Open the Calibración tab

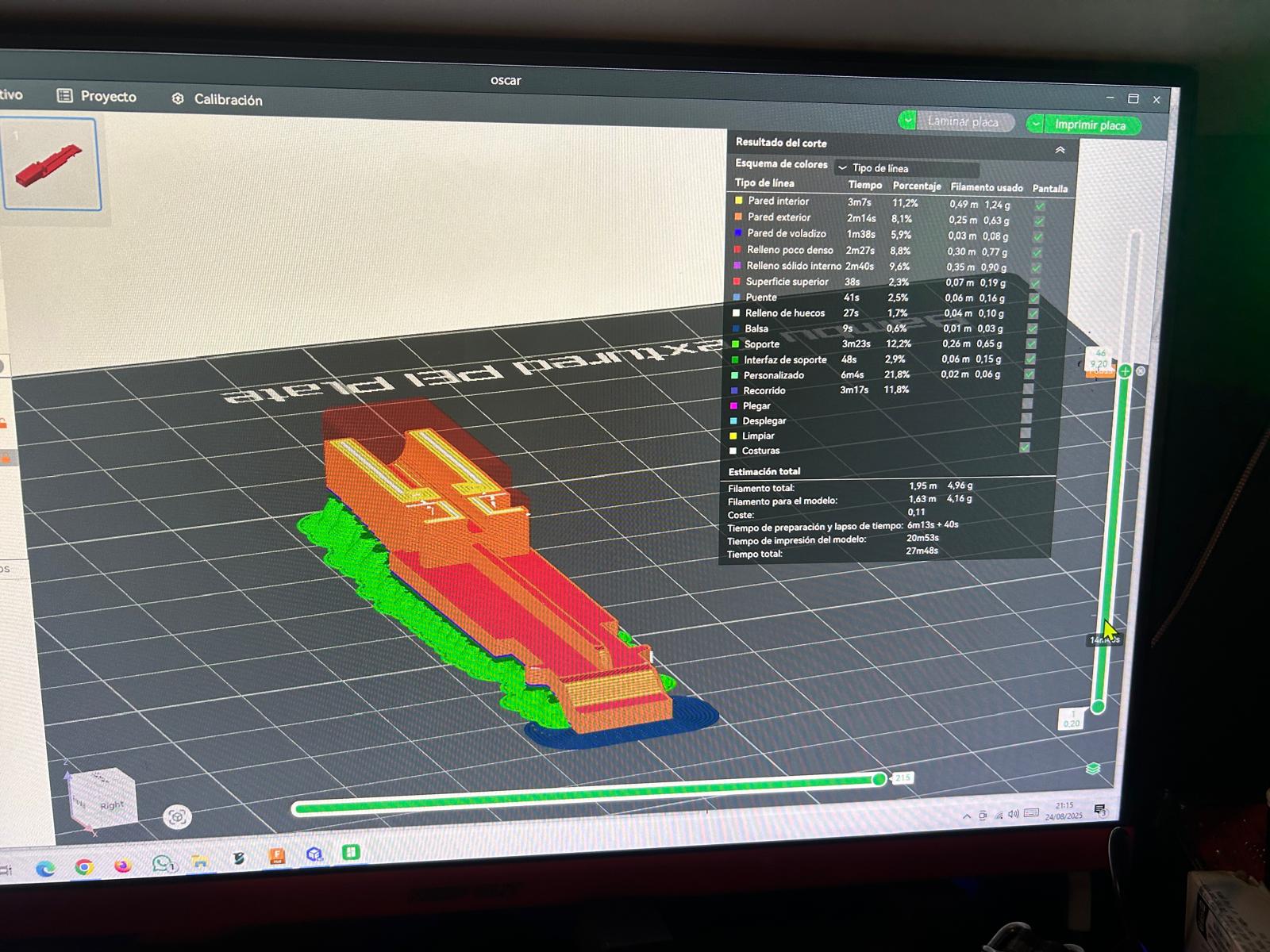tap(217, 99)
